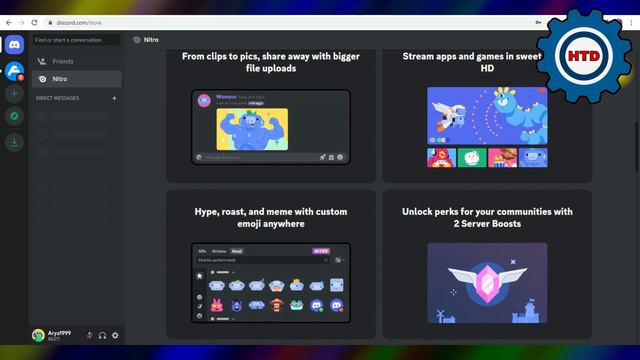Click the green stream thumbnail

472,158
